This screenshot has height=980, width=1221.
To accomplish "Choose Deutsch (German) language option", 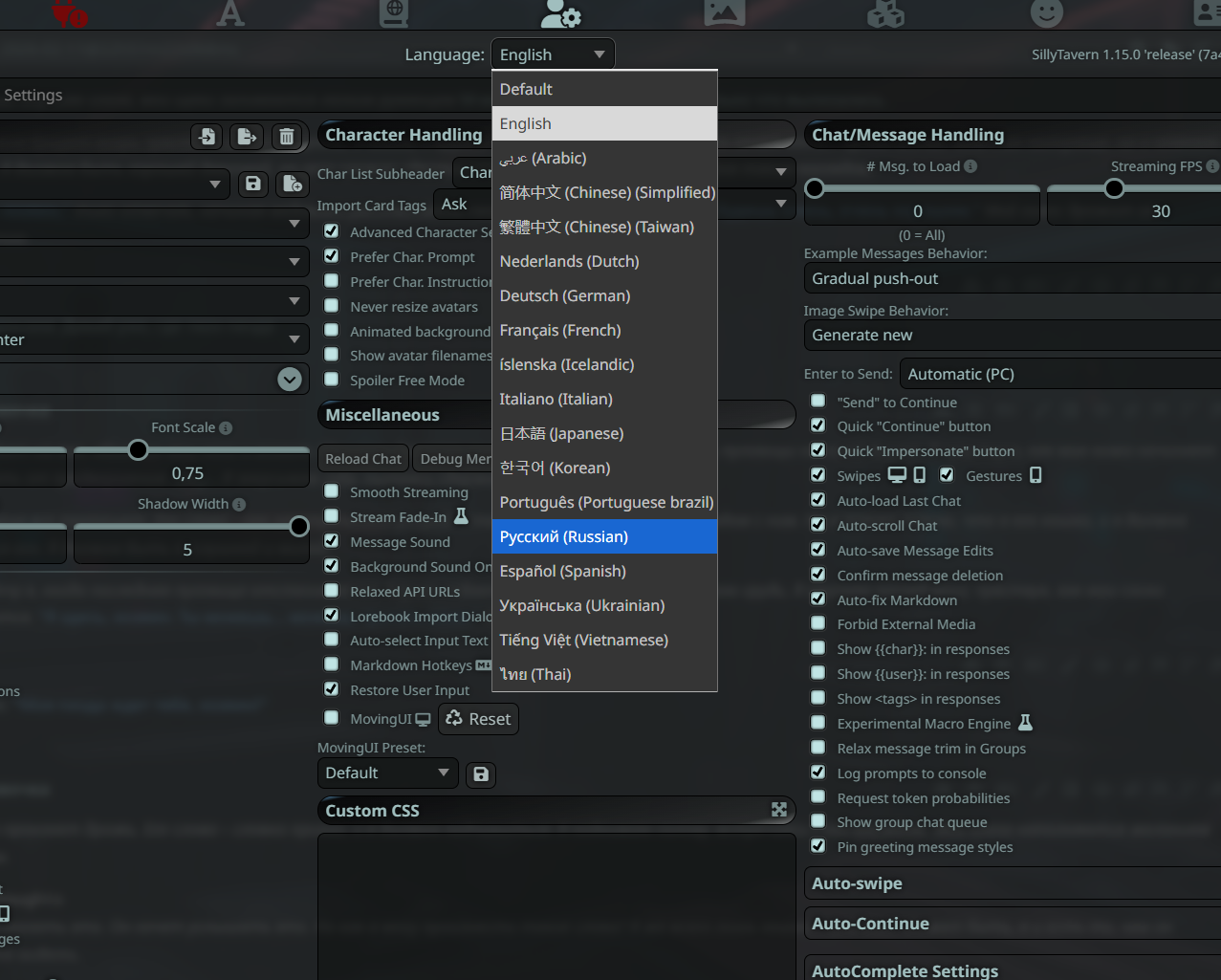I will coord(604,295).
